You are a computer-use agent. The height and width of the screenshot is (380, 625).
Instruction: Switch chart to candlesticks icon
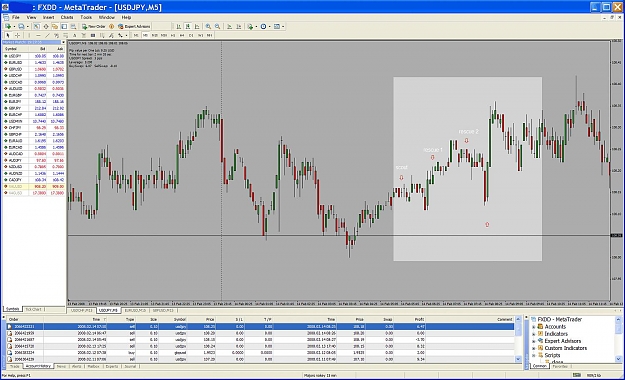[x=188, y=26]
